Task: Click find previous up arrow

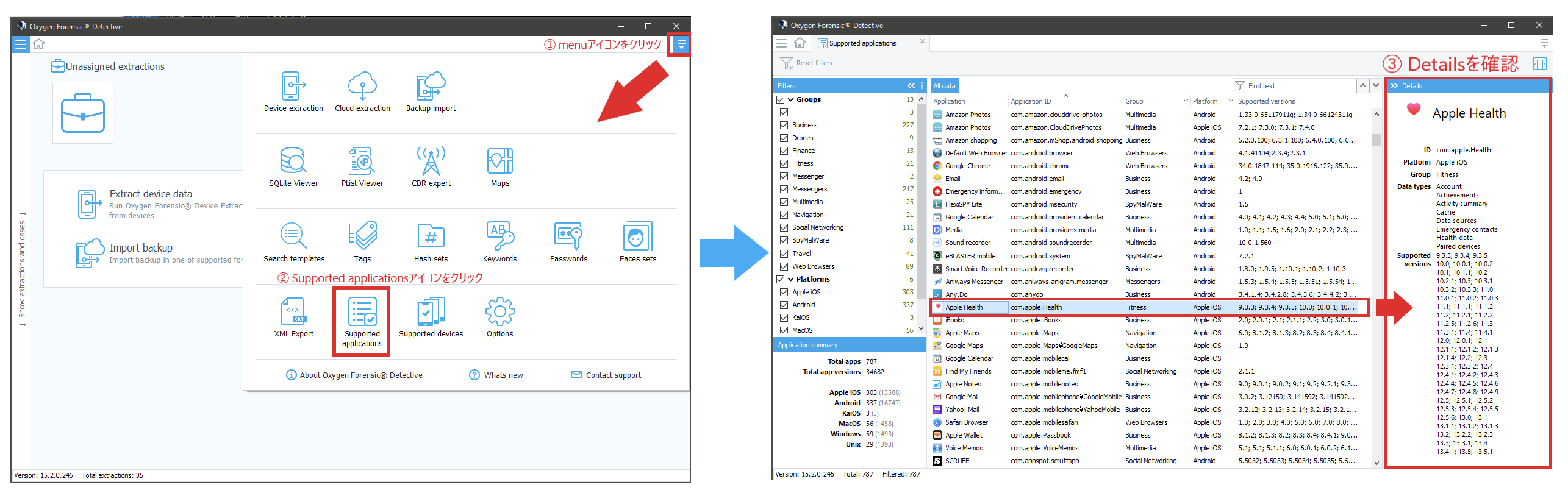Action: pos(1362,85)
